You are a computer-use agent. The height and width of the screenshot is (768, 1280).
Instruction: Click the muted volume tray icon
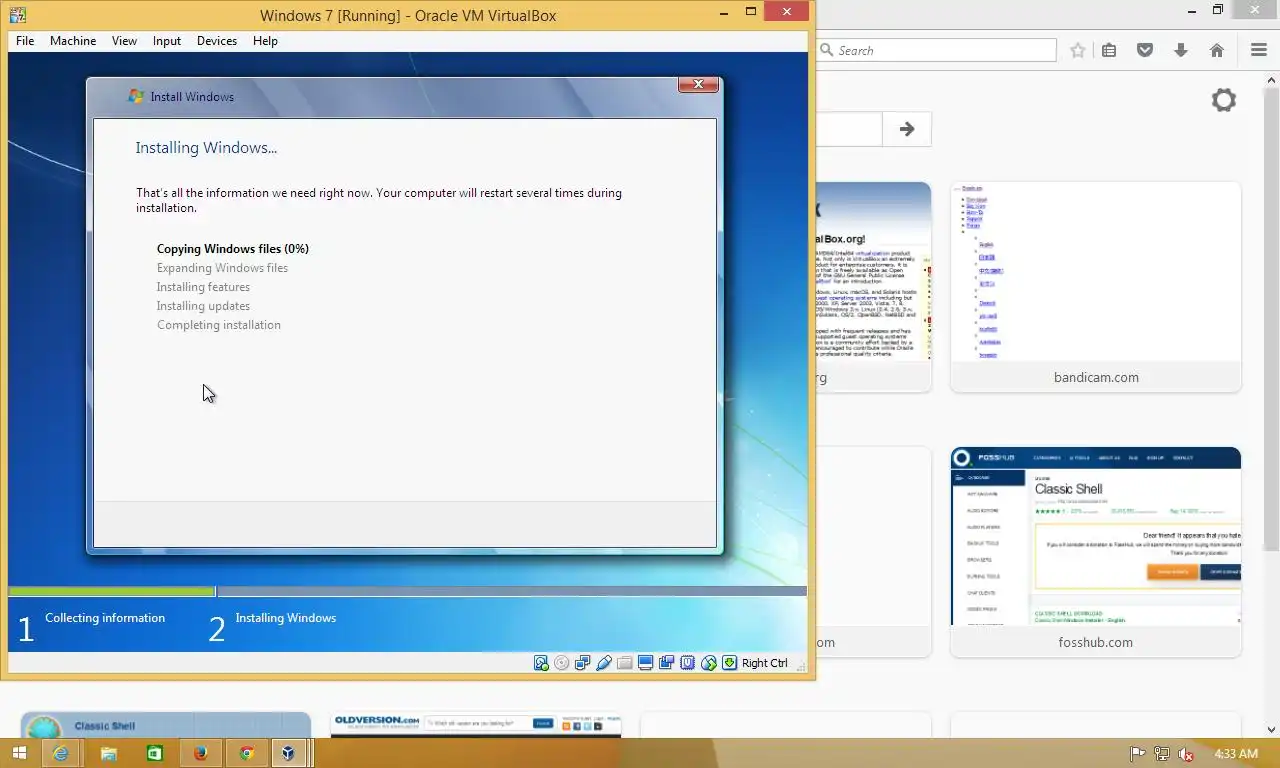[1185, 754]
